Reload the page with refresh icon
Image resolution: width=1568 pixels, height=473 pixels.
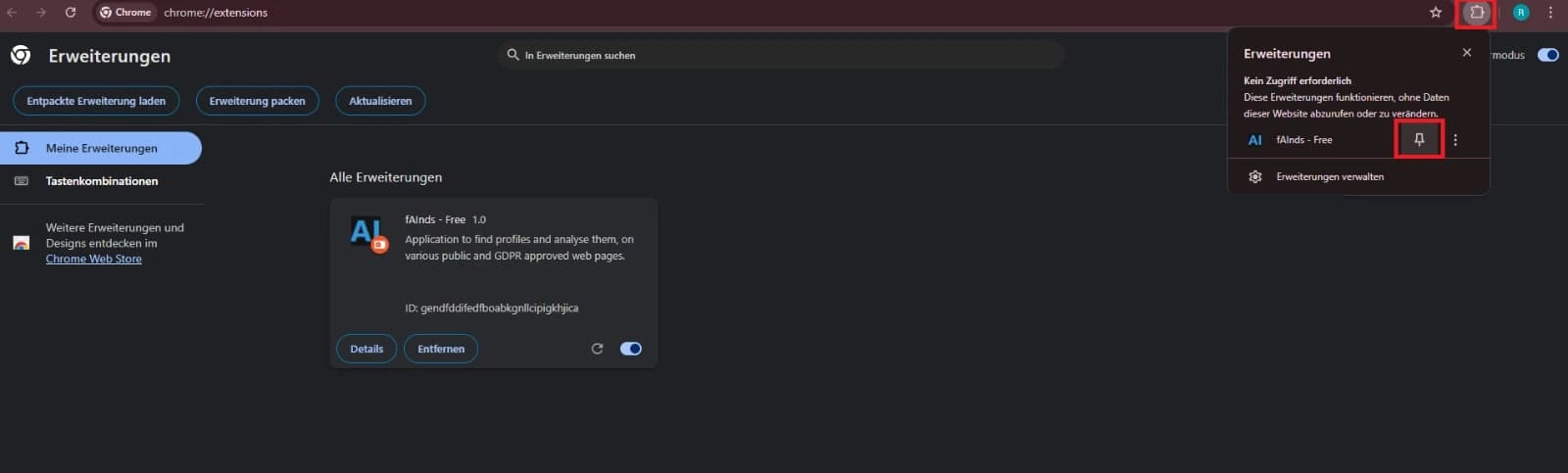pyautogui.click(x=71, y=13)
